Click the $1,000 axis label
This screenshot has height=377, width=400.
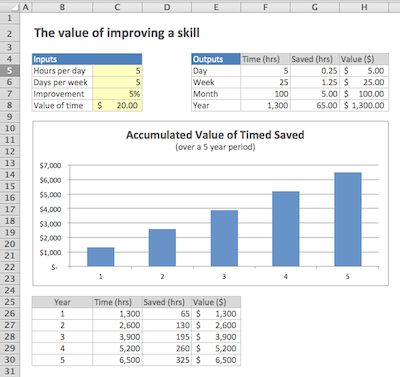click(x=50, y=253)
